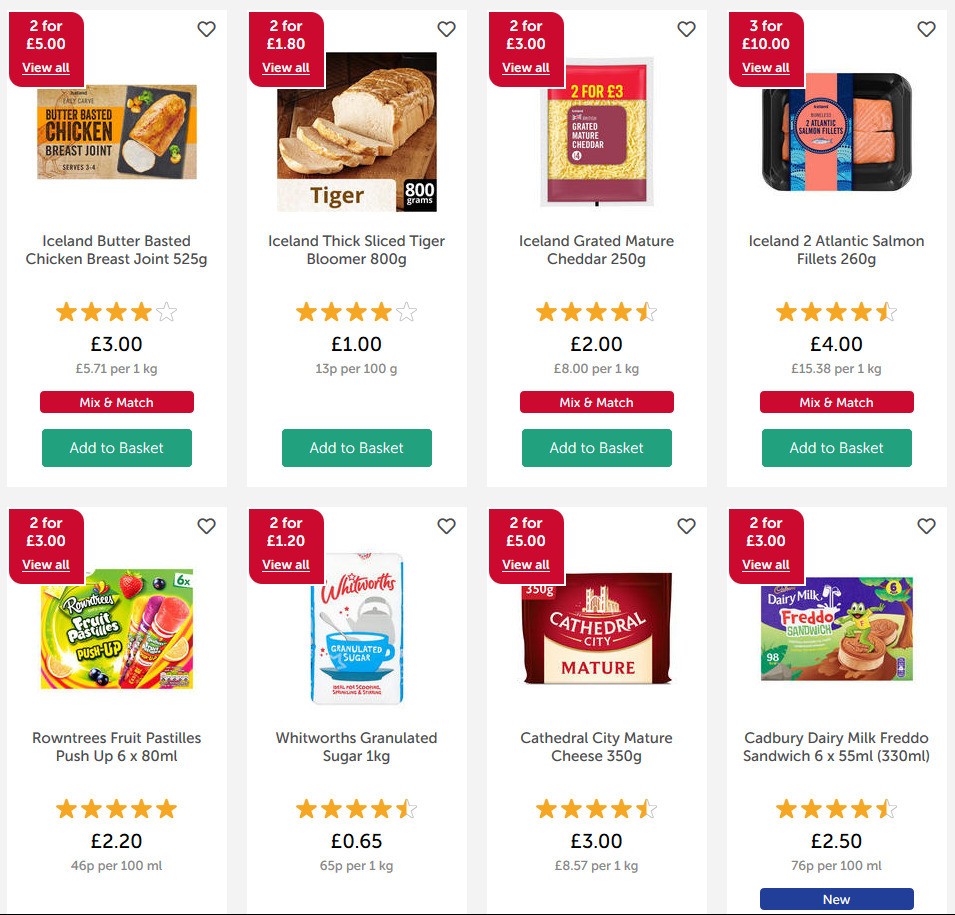Open View all under 2 for £1.20 offer

[x=286, y=565]
